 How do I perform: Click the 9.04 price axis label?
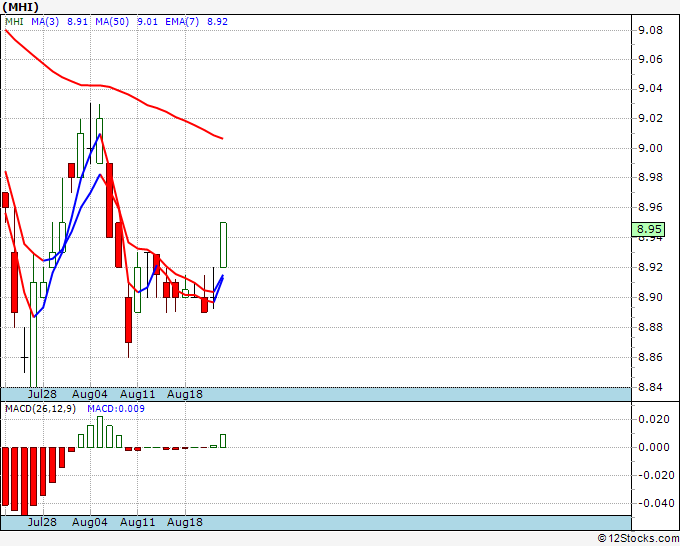(x=651, y=89)
